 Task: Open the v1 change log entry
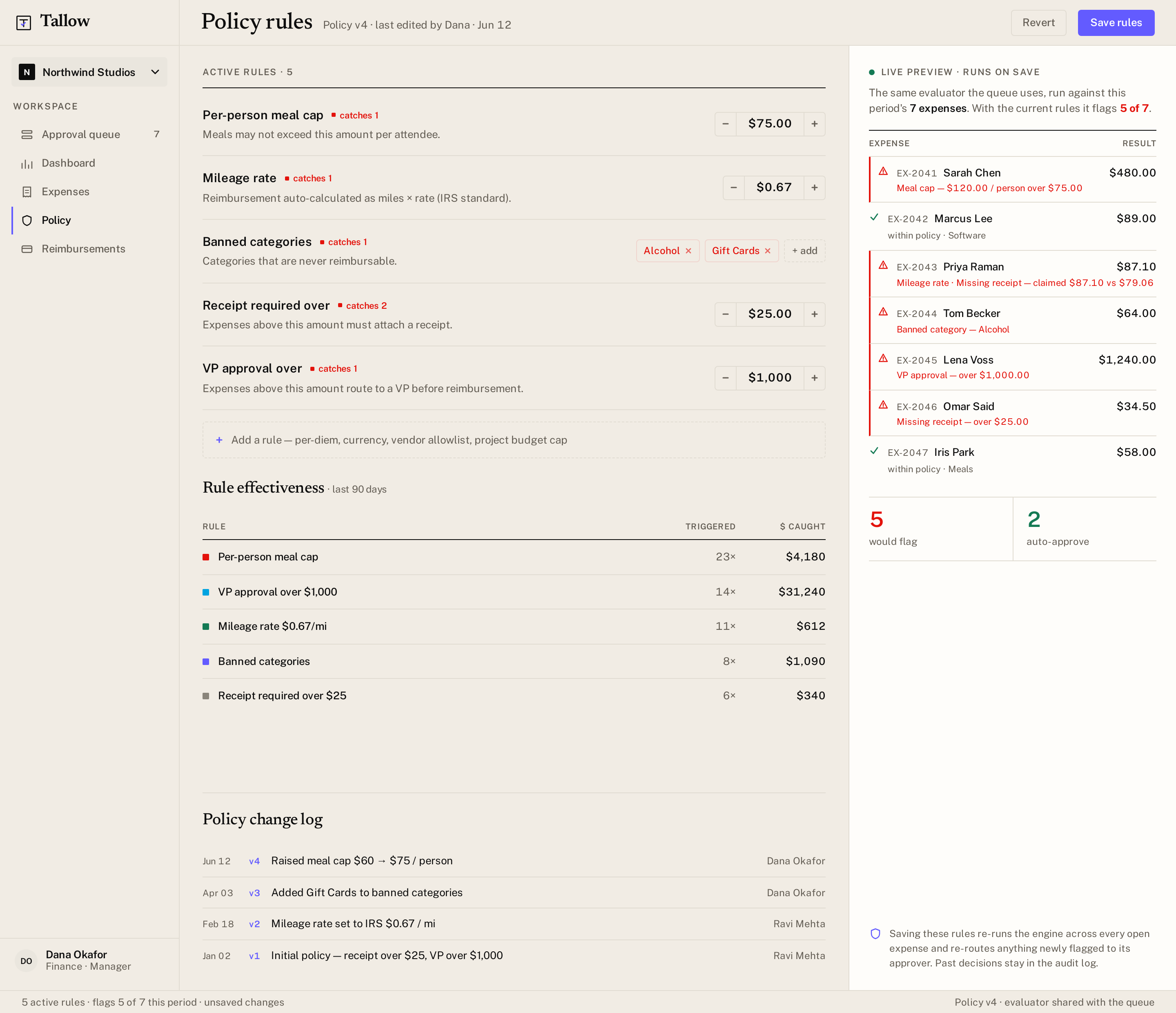coord(514,956)
